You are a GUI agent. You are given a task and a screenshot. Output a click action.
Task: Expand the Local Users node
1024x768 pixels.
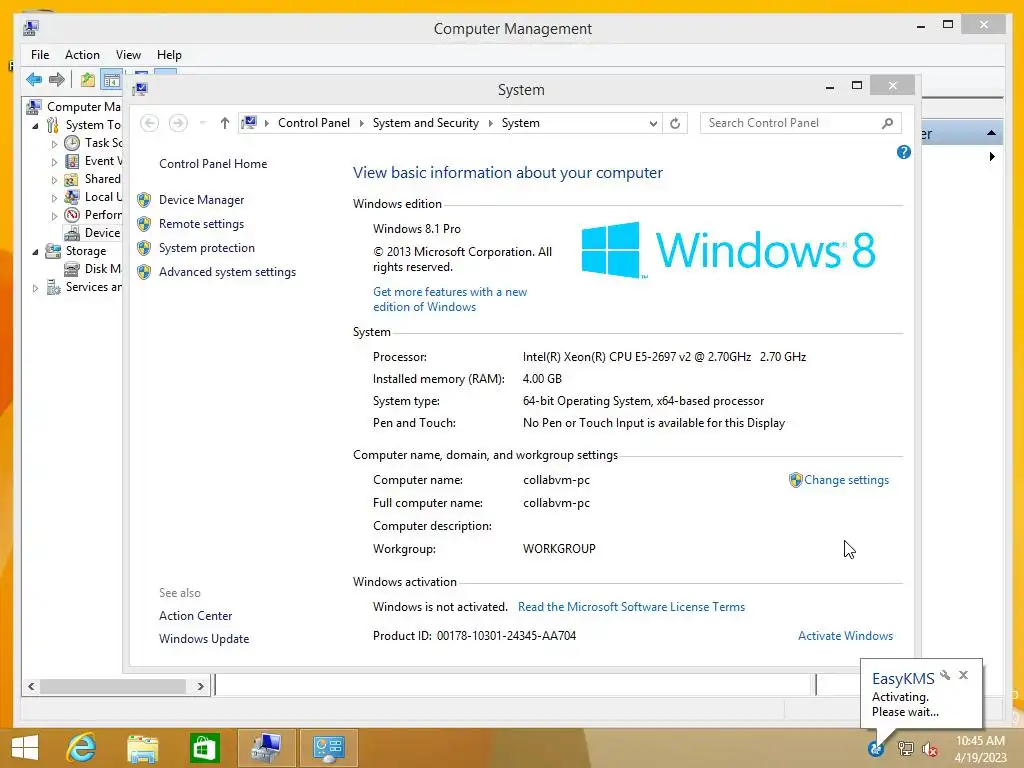[x=54, y=198]
